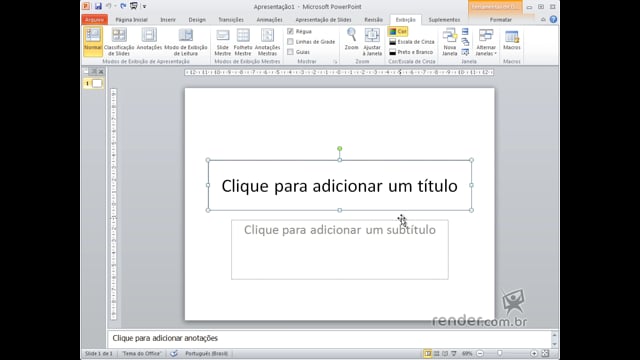640x360 pixels.
Task: Click the Normal view icon in status bar
Action: (x=427, y=353)
